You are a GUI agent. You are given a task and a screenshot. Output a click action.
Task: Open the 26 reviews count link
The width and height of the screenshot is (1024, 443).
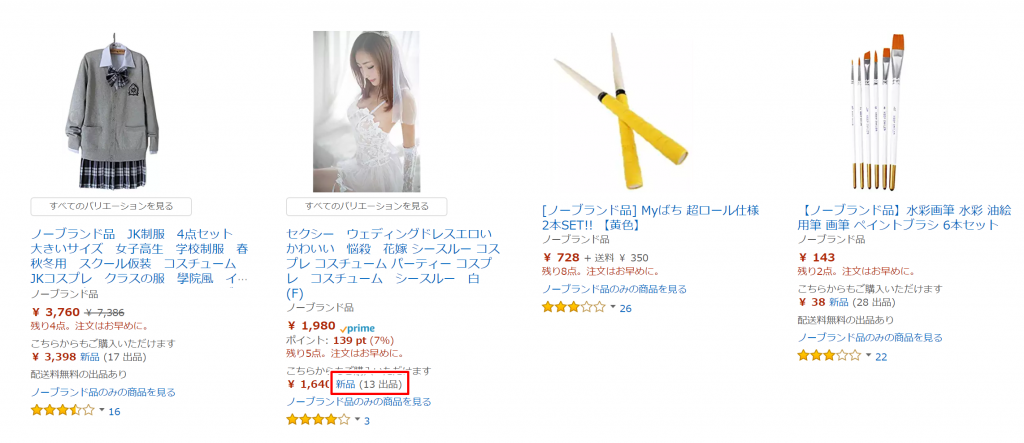click(x=626, y=308)
